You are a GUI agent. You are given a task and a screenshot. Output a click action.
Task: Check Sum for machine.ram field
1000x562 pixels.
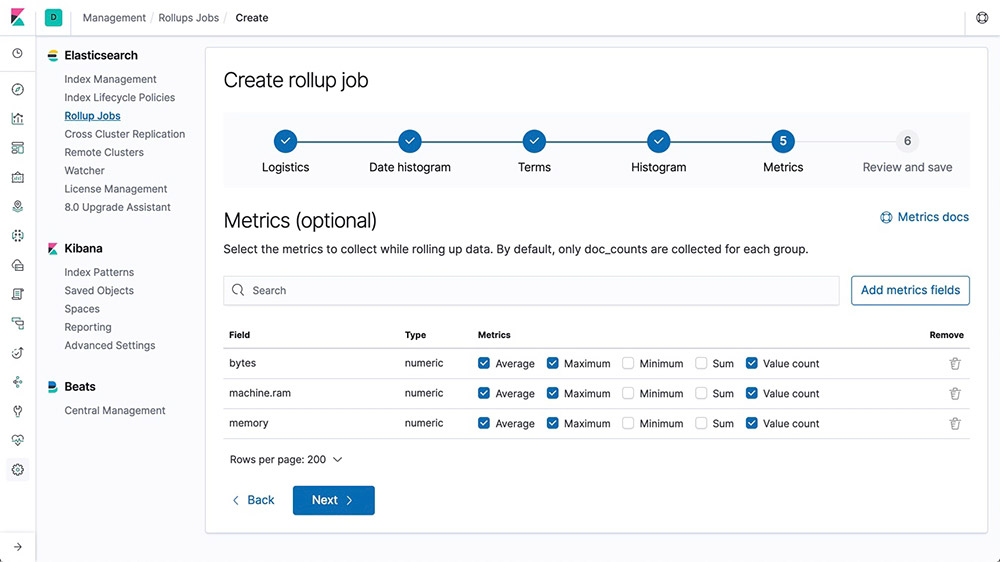tap(702, 394)
